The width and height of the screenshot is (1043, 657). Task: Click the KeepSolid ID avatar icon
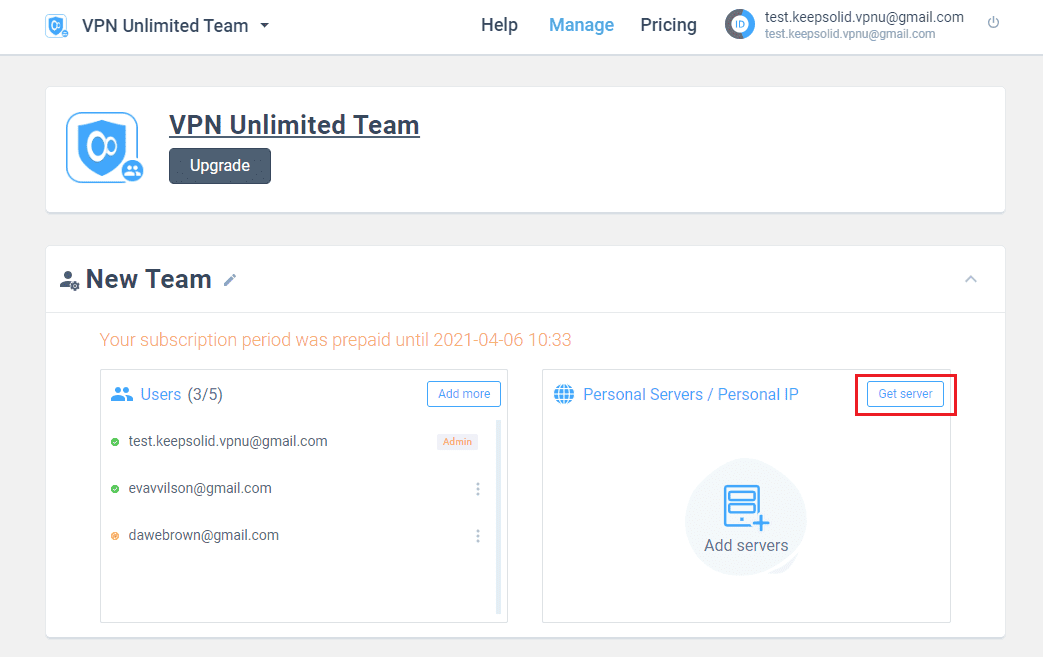[x=740, y=25]
